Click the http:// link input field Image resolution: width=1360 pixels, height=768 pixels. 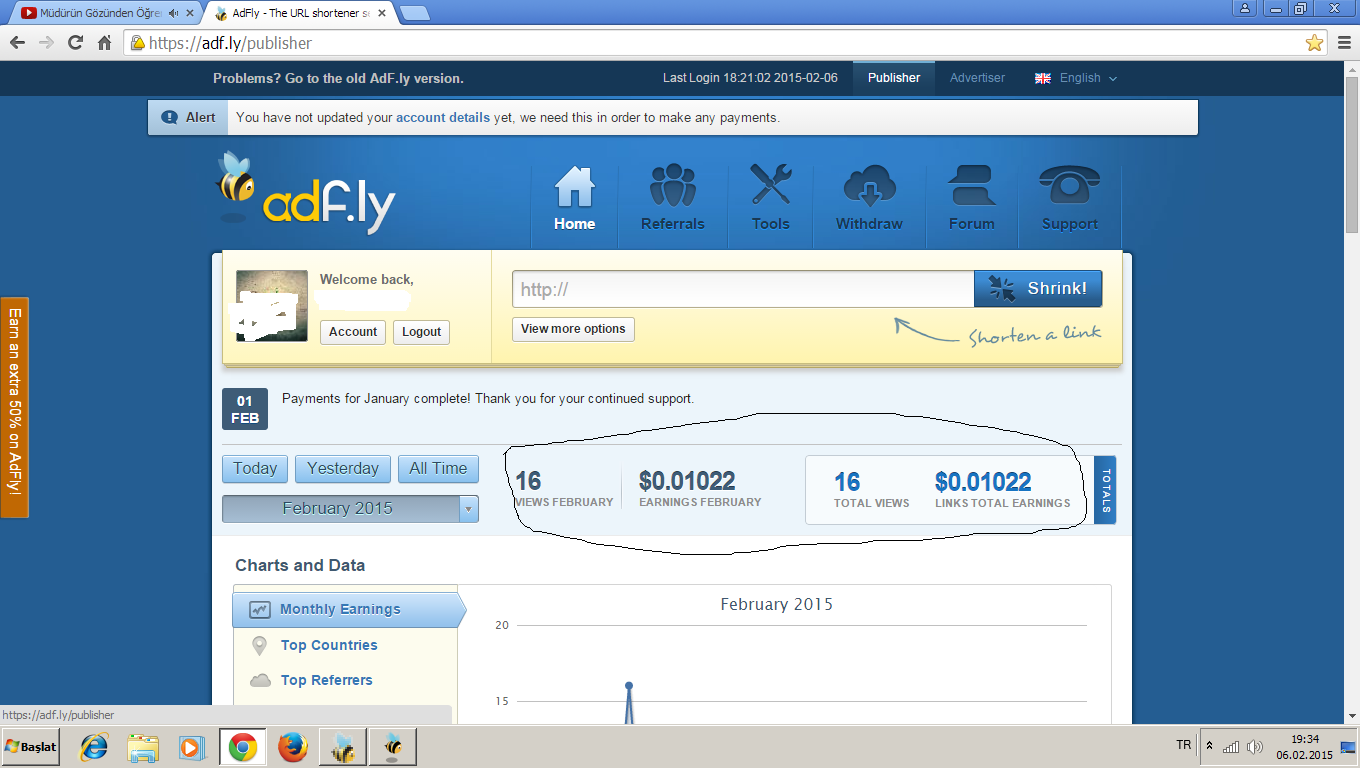(743, 289)
